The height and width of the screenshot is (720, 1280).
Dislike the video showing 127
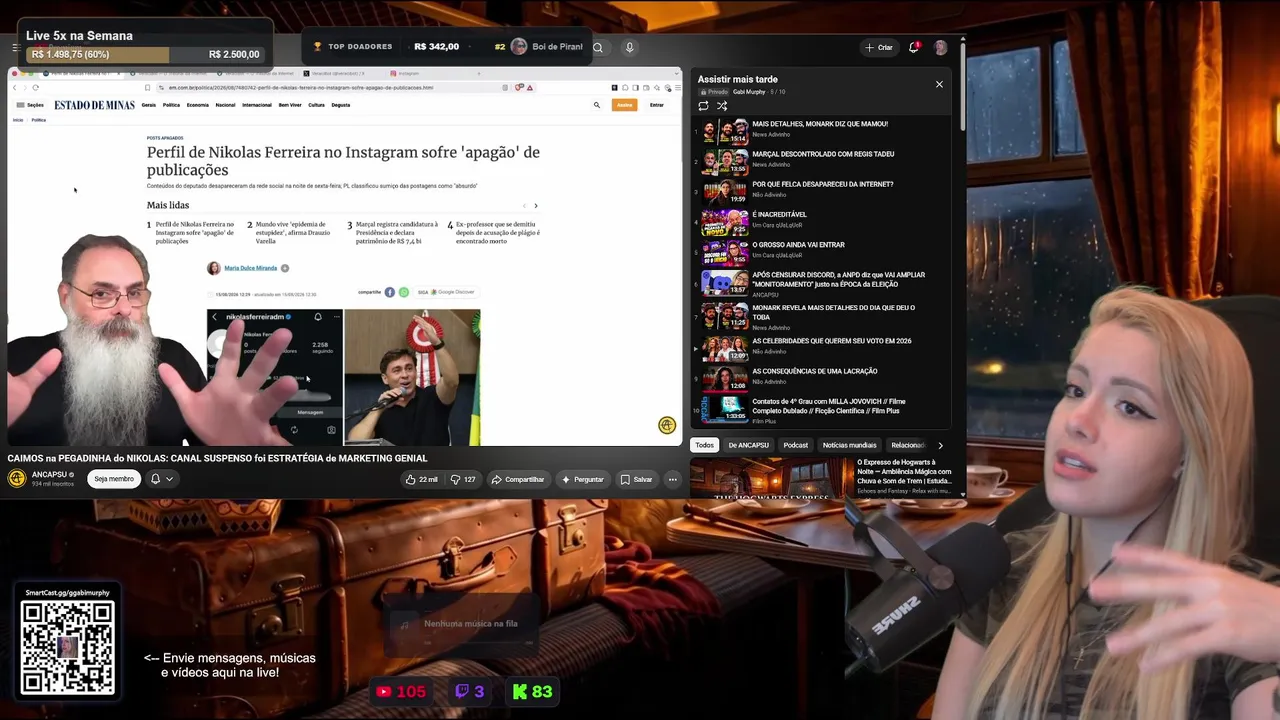463,479
